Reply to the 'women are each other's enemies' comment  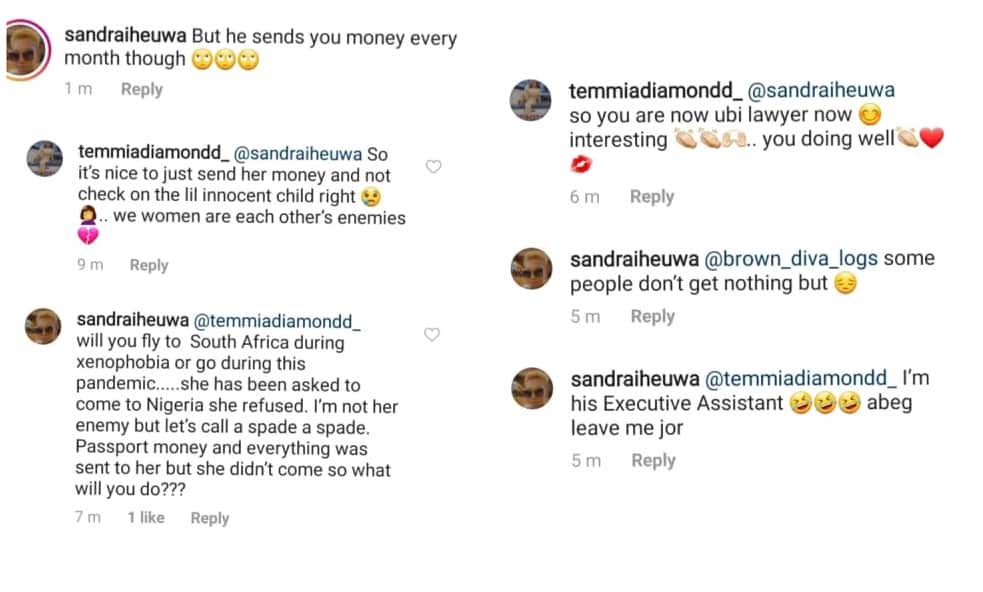(148, 265)
